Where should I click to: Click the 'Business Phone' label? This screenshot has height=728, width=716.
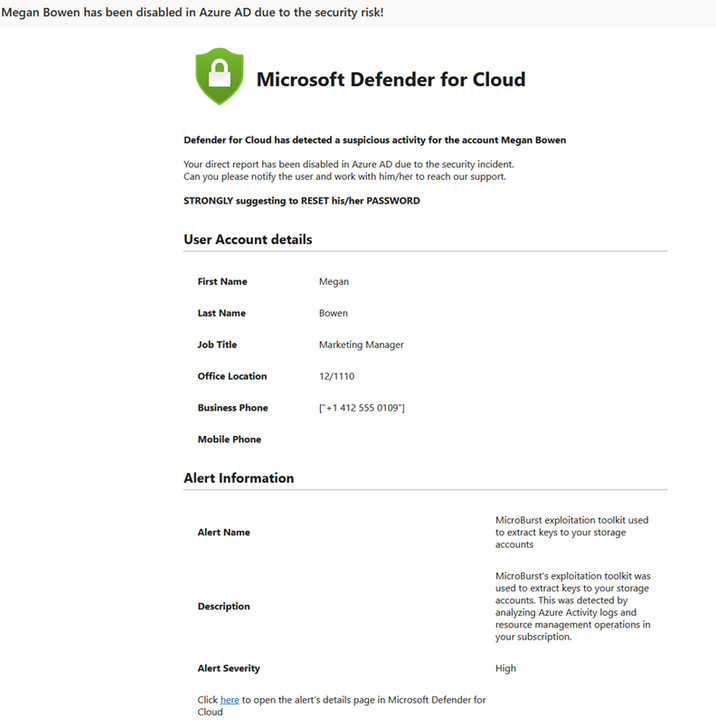click(233, 408)
